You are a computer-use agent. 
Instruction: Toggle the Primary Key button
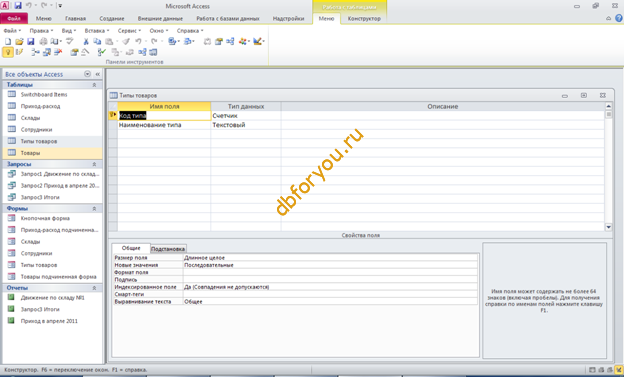(8, 52)
